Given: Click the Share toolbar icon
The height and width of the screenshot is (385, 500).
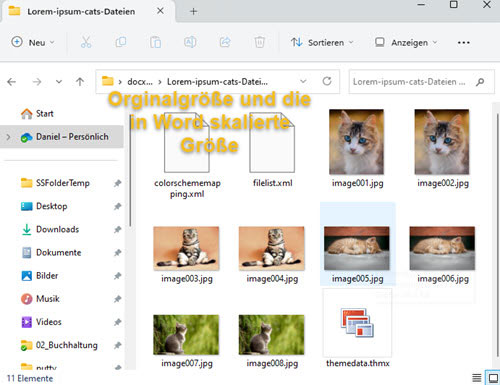Looking at the screenshot, I should click(x=225, y=42).
